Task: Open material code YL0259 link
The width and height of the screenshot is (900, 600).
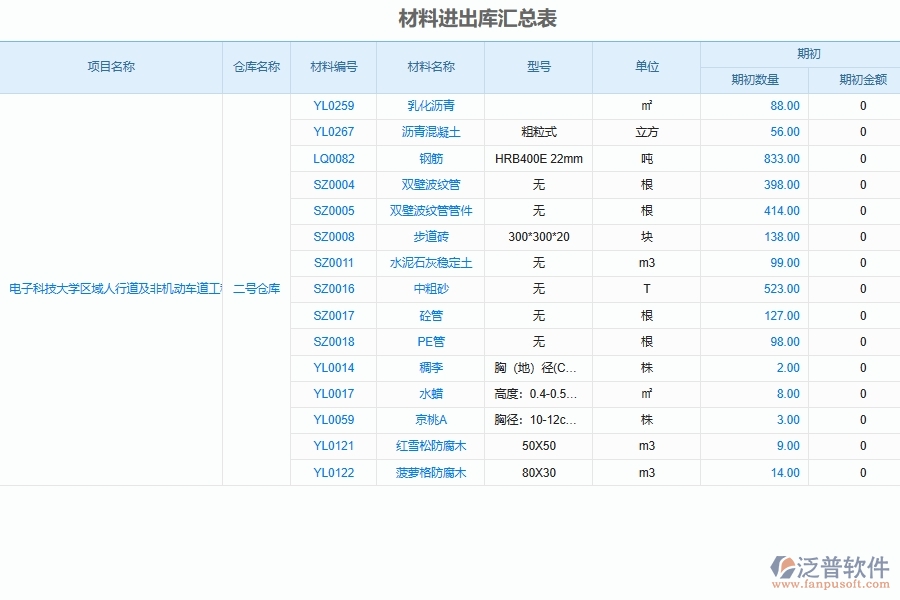Action: (331, 106)
